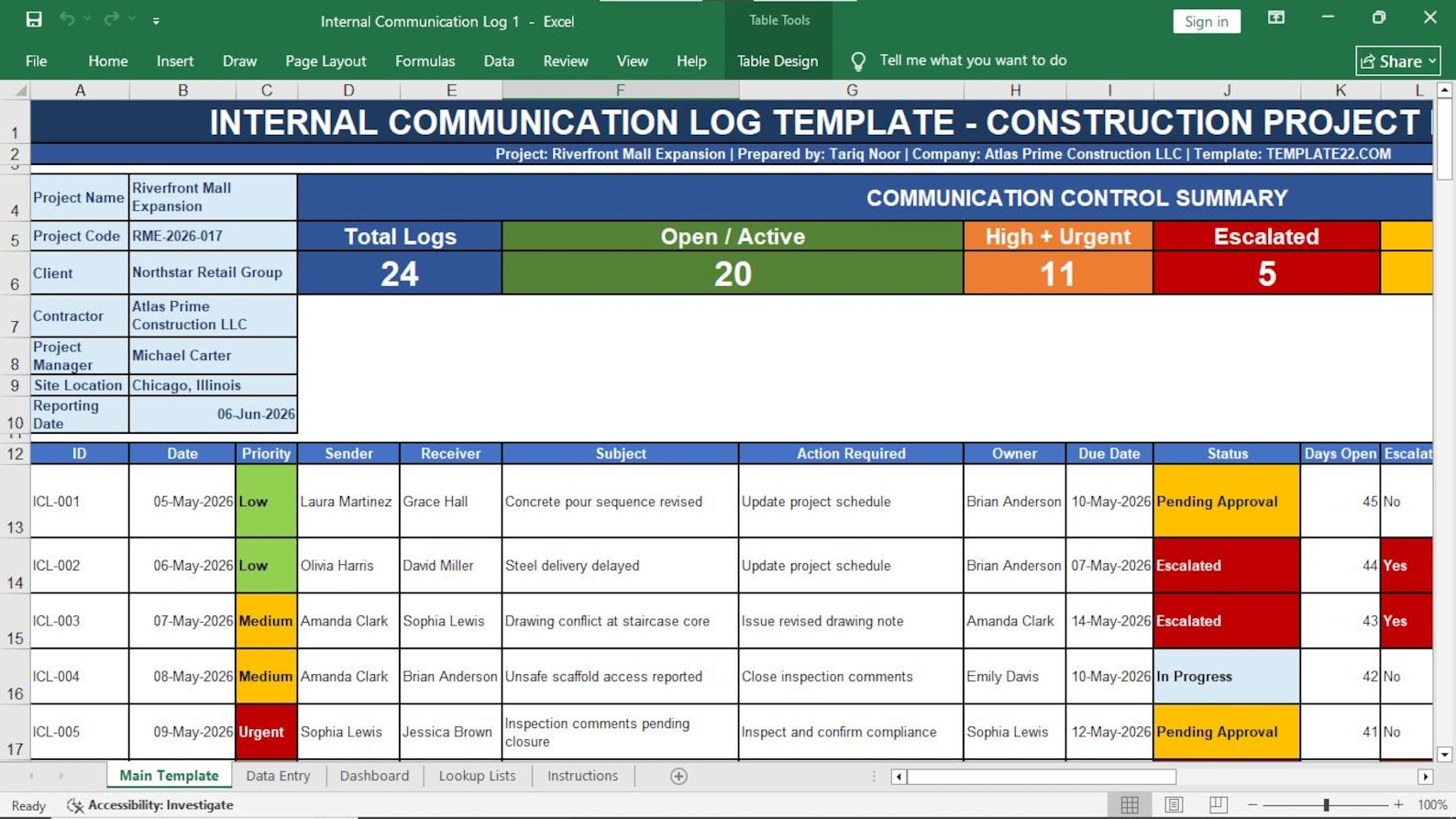Switch to Lookup Lists sheet tab

click(477, 776)
